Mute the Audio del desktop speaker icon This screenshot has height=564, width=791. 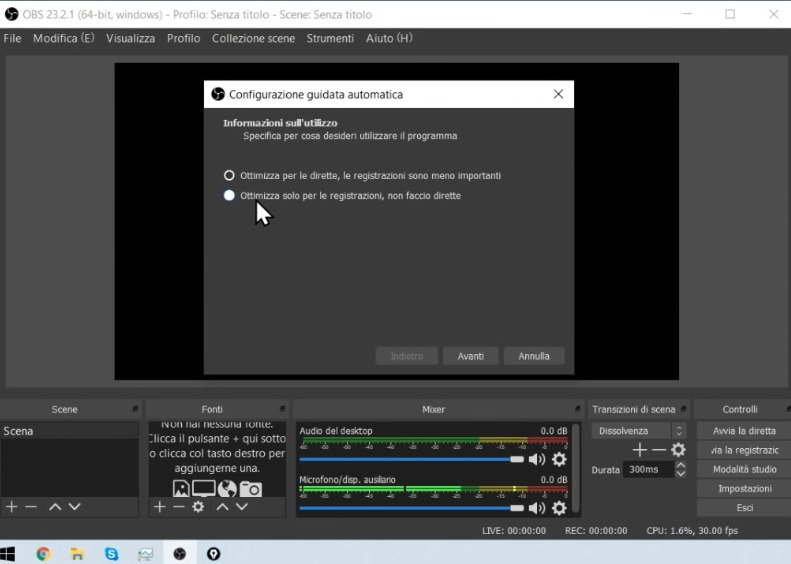click(x=537, y=459)
